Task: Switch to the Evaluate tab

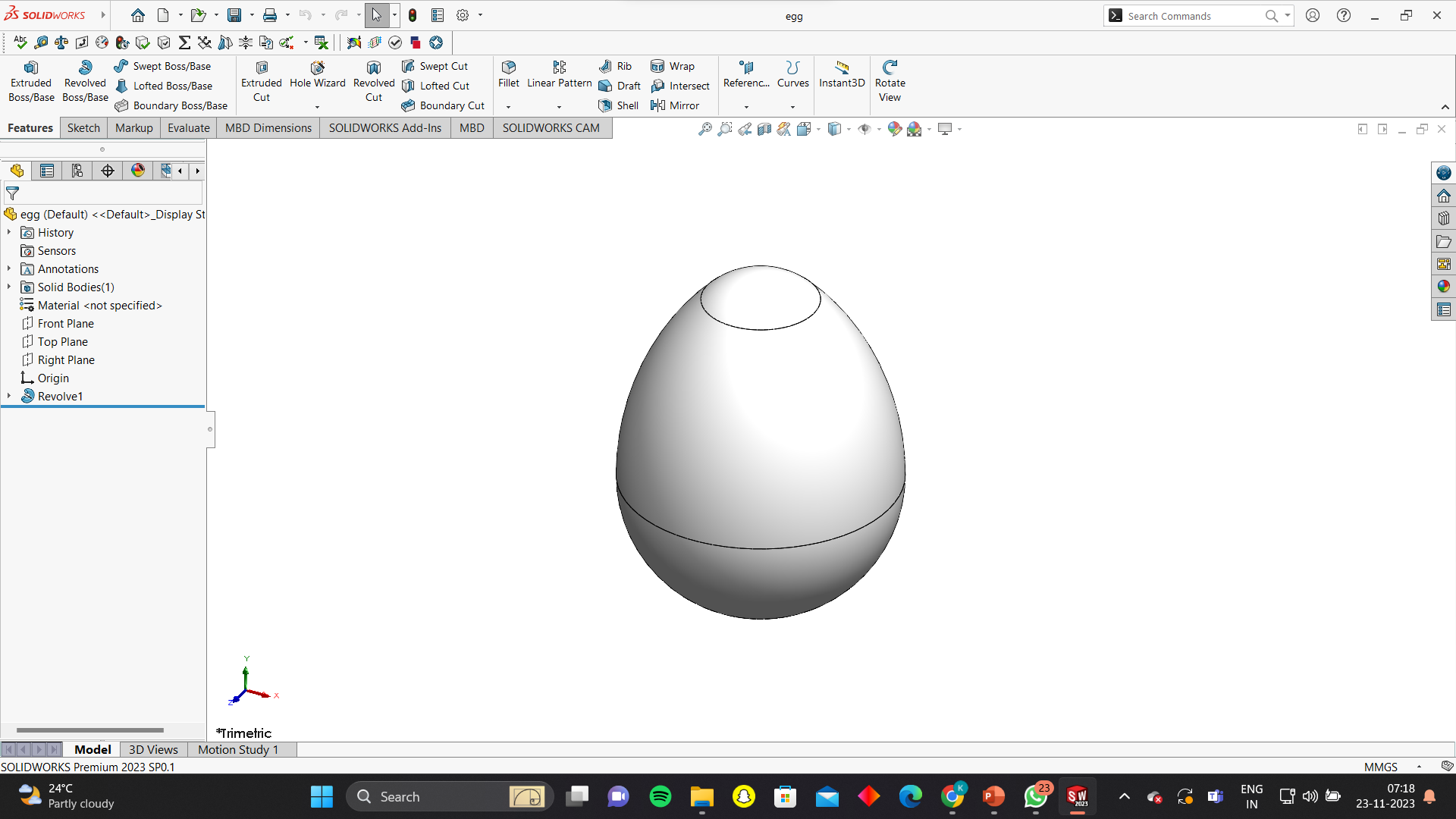Action: 188,128
